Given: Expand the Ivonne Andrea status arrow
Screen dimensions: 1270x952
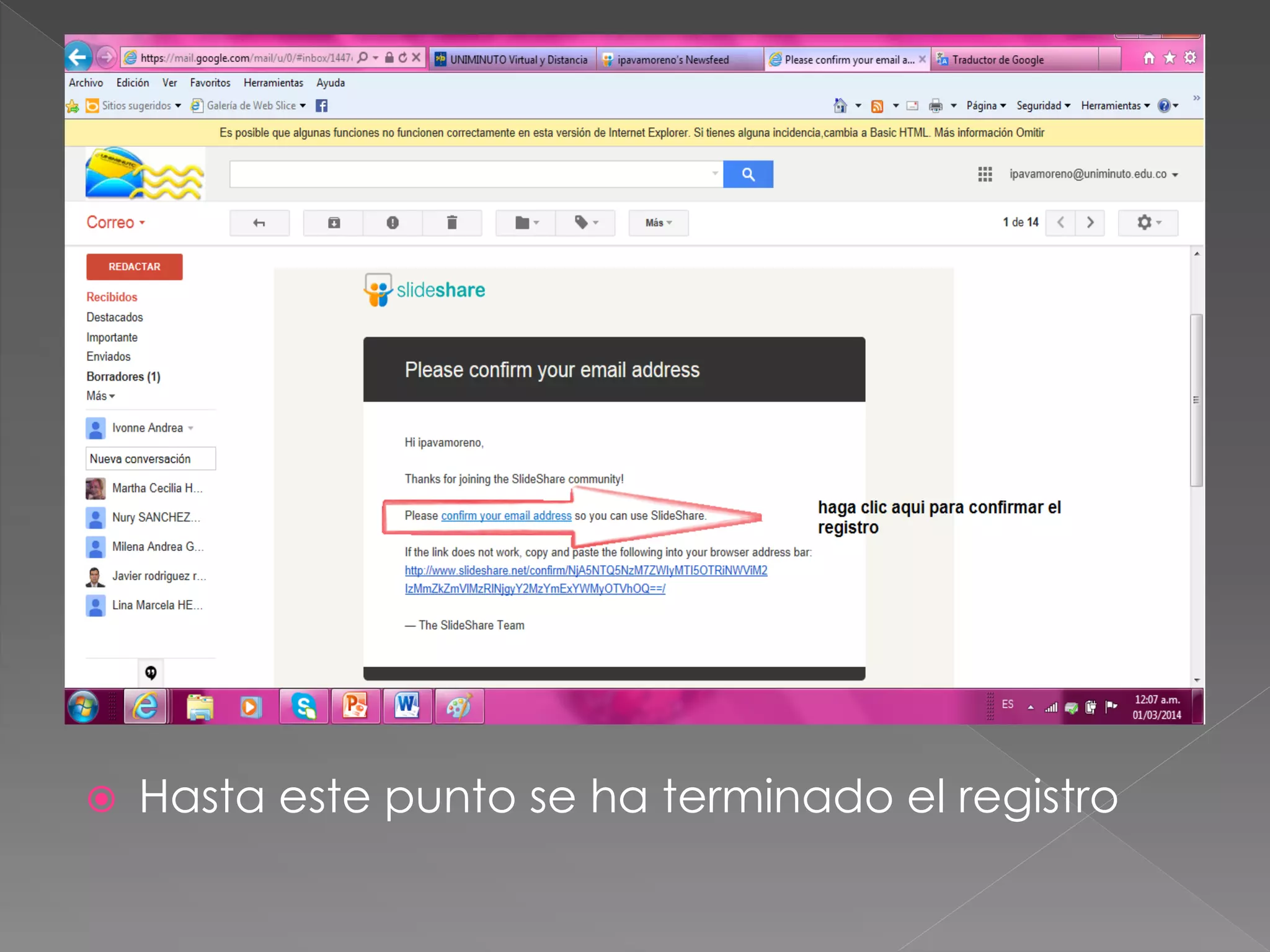Looking at the screenshot, I should 191,428.
